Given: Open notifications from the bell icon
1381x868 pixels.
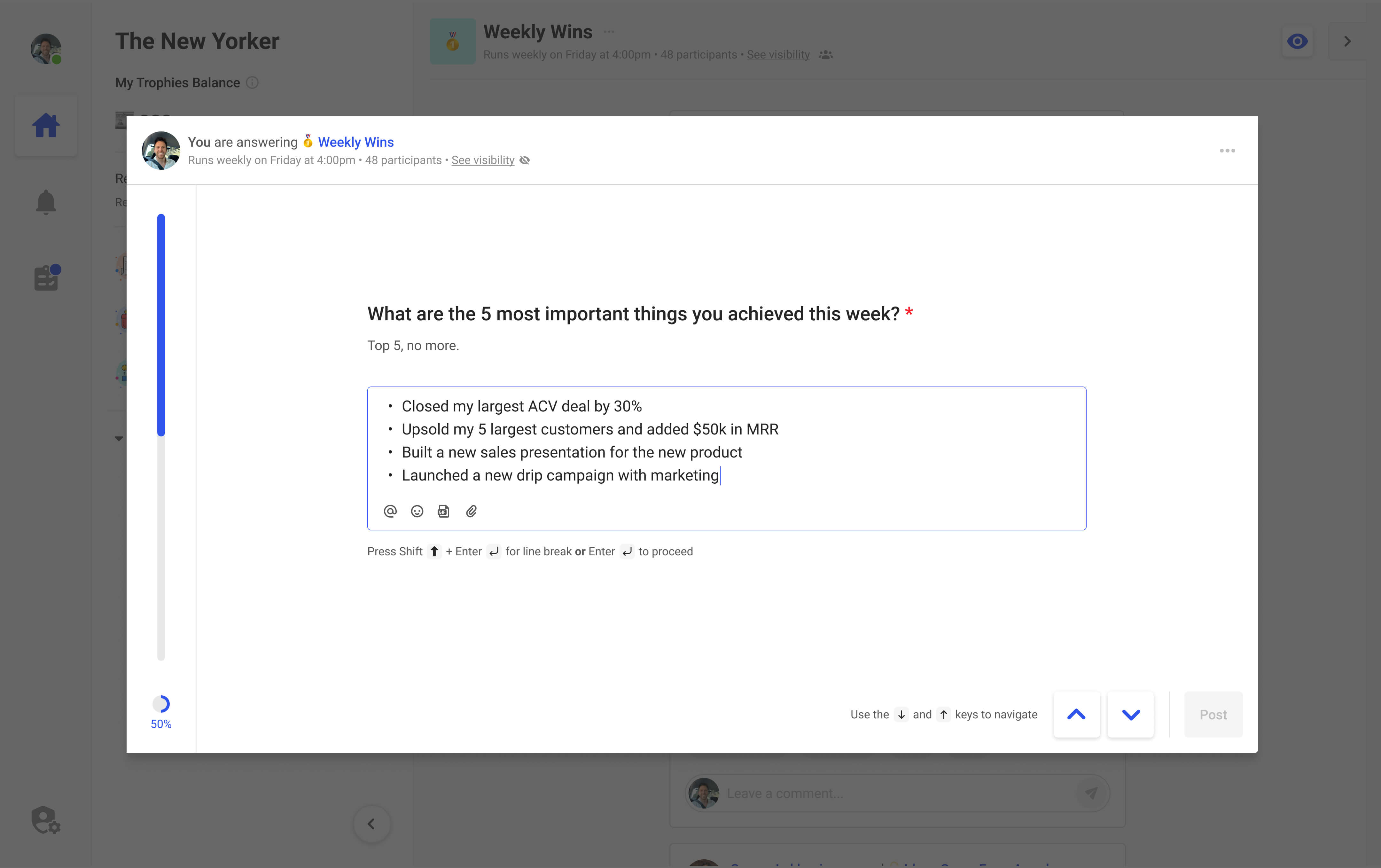Looking at the screenshot, I should pyautogui.click(x=46, y=201).
